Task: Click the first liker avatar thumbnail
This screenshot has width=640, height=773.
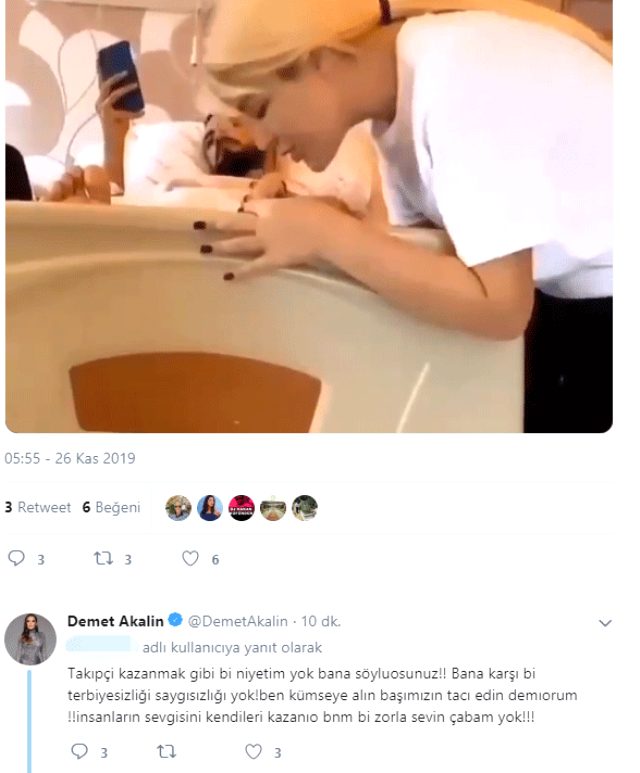Action: tap(178, 507)
